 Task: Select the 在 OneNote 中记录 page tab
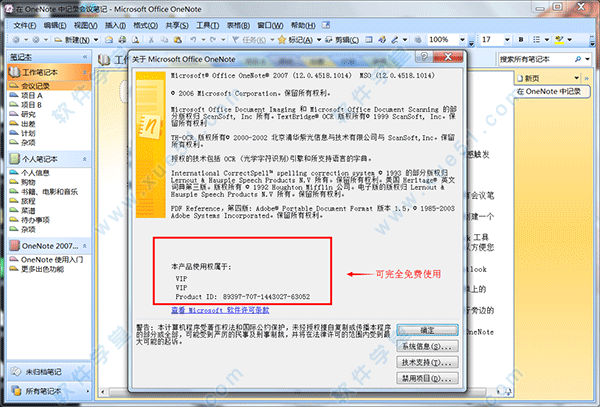551,92
